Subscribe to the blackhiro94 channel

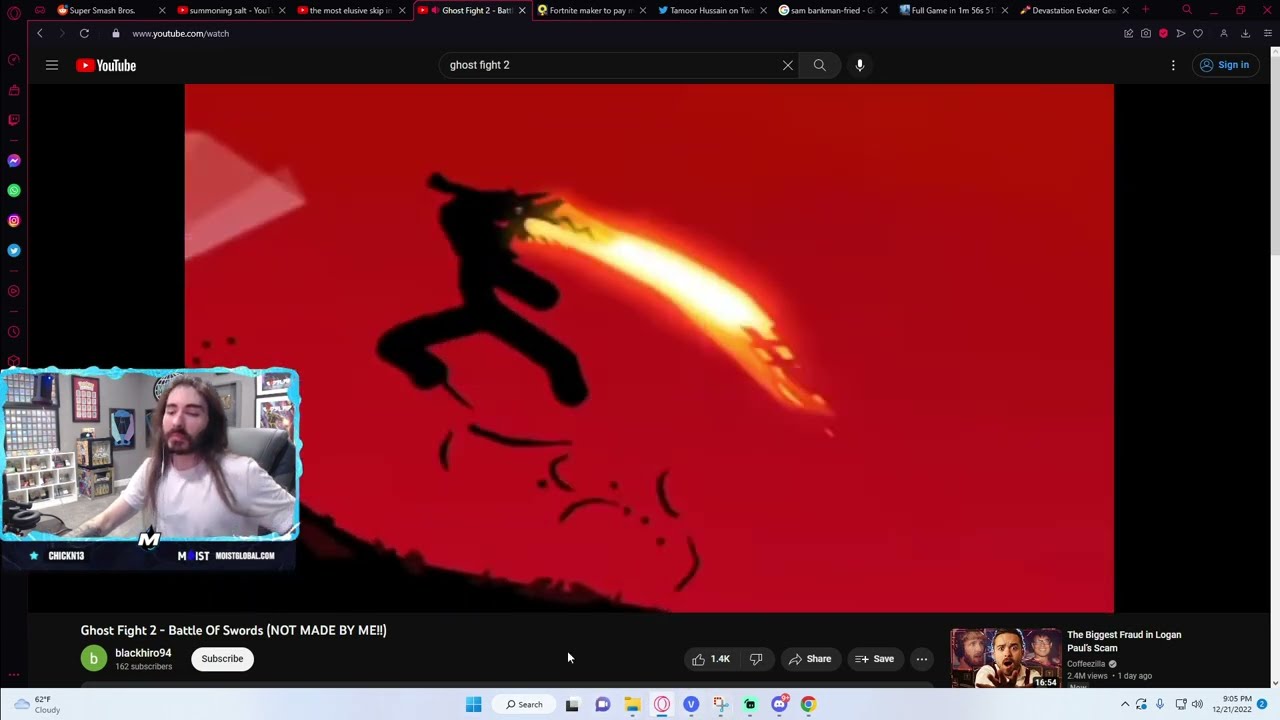point(222,659)
